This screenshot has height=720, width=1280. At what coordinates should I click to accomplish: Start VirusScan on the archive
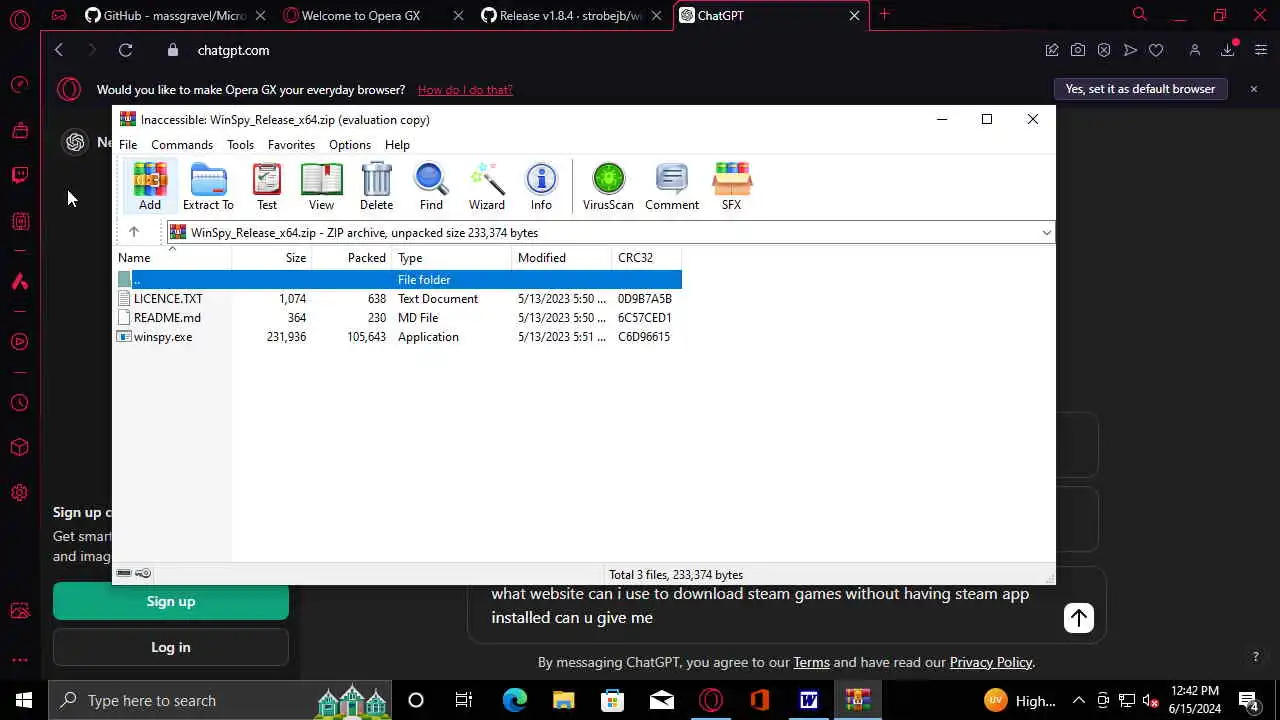click(608, 186)
